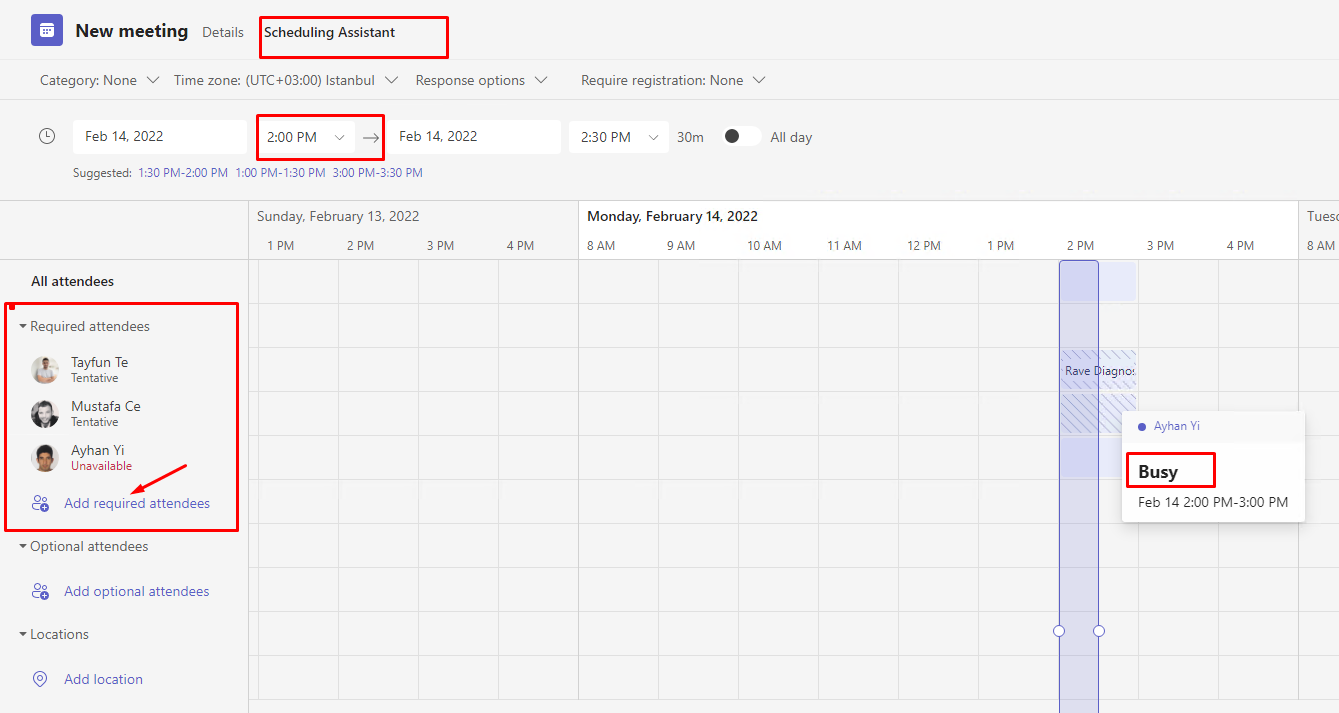The height and width of the screenshot is (713, 1339).
Task: Select suggested time 1:30 PM-2:00 PM
Action: point(182,173)
